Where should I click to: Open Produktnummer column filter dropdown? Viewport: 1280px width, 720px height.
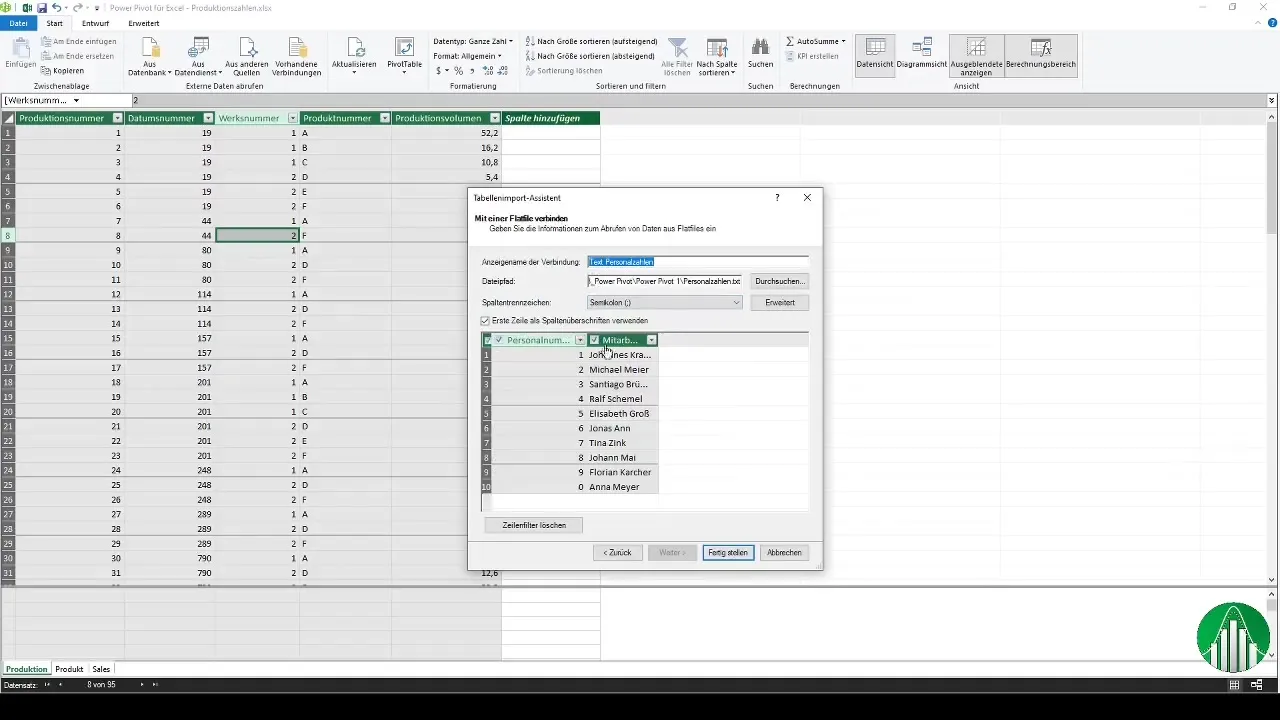tap(383, 118)
